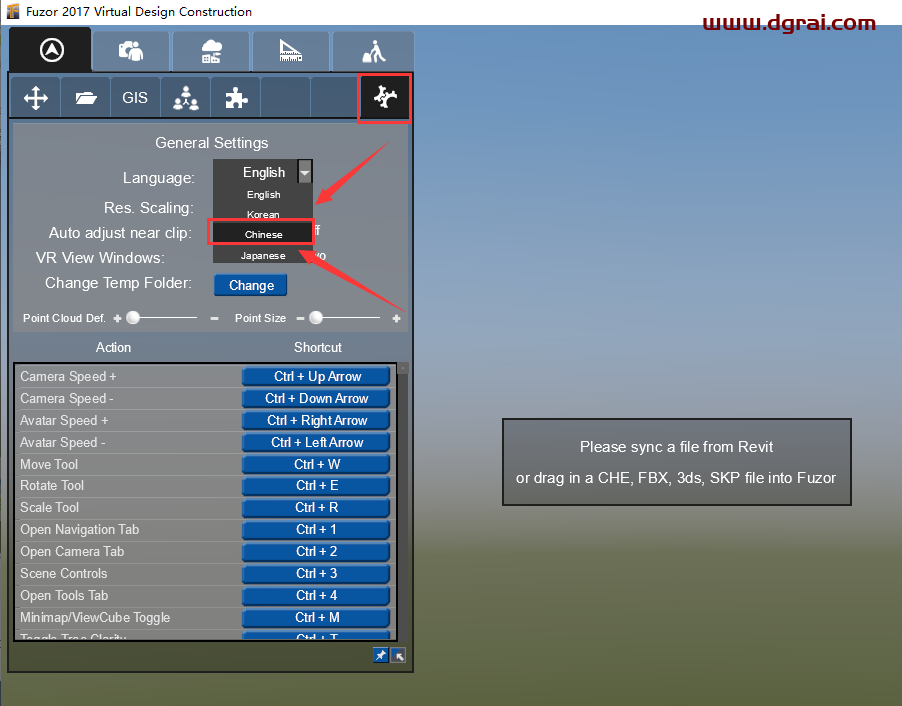Open the scene weather controls tab
This screenshot has width=902, height=706.
tap(211, 51)
